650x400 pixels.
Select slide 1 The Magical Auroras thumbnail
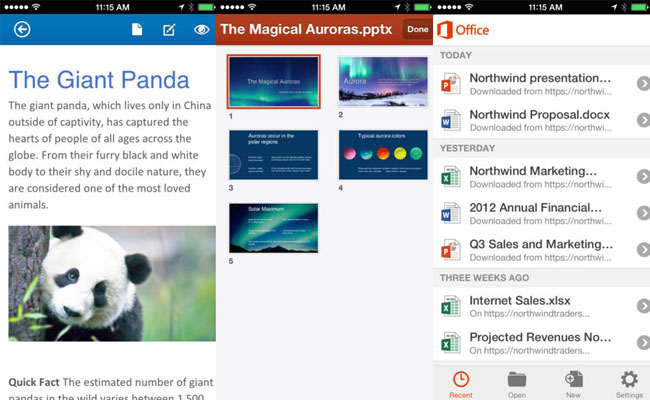coord(274,82)
